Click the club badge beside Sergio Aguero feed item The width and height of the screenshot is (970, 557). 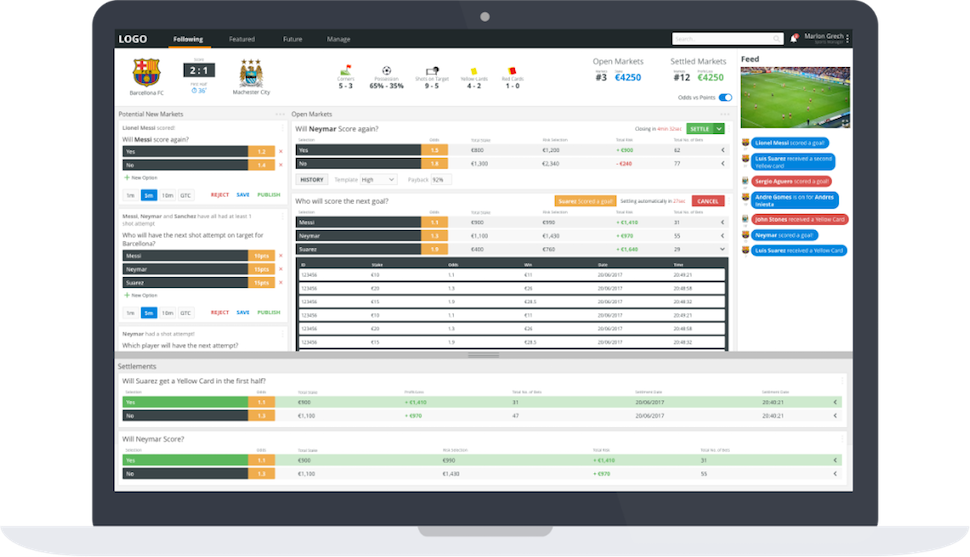pos(745,181)
